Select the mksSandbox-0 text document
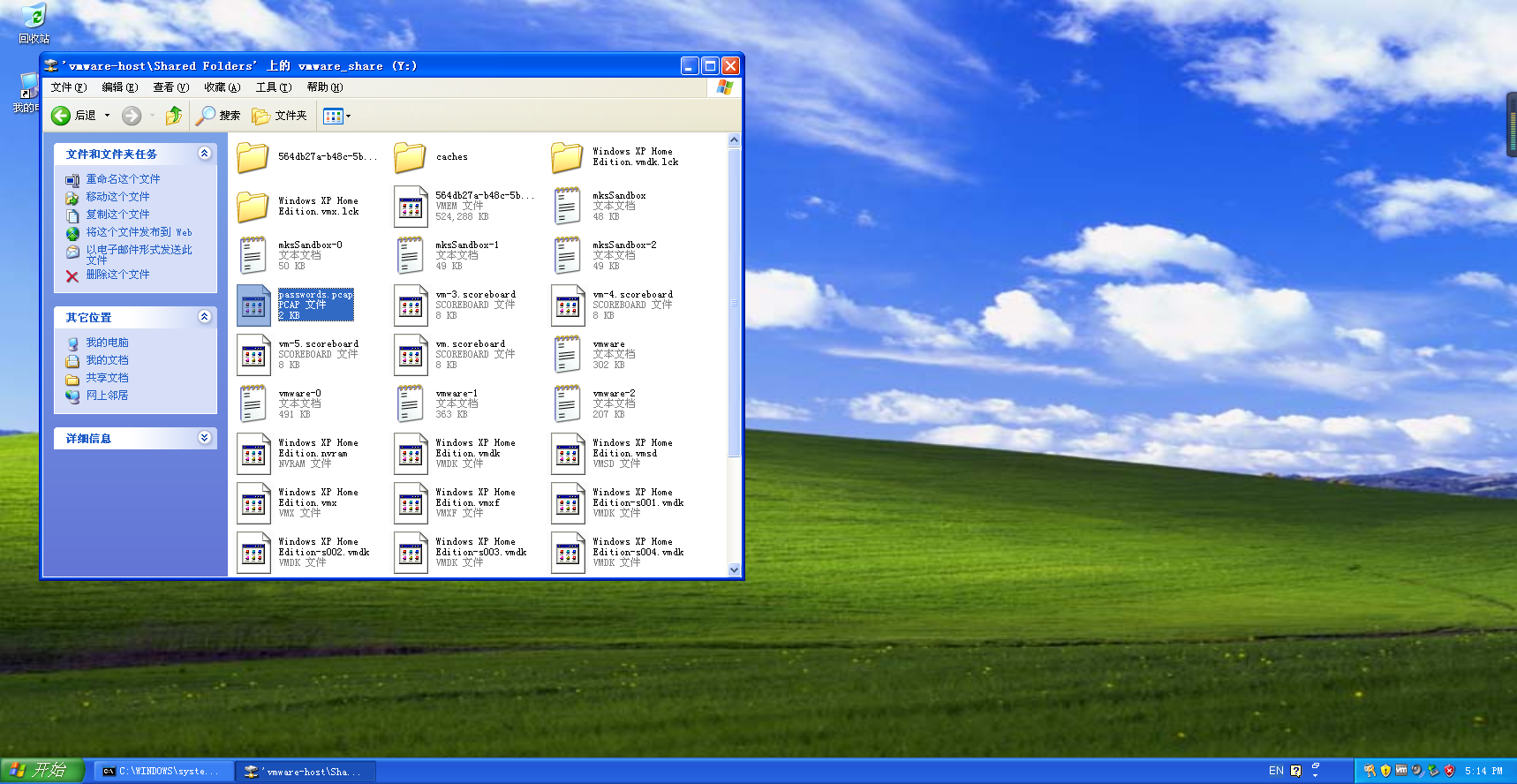 point(290,256)
